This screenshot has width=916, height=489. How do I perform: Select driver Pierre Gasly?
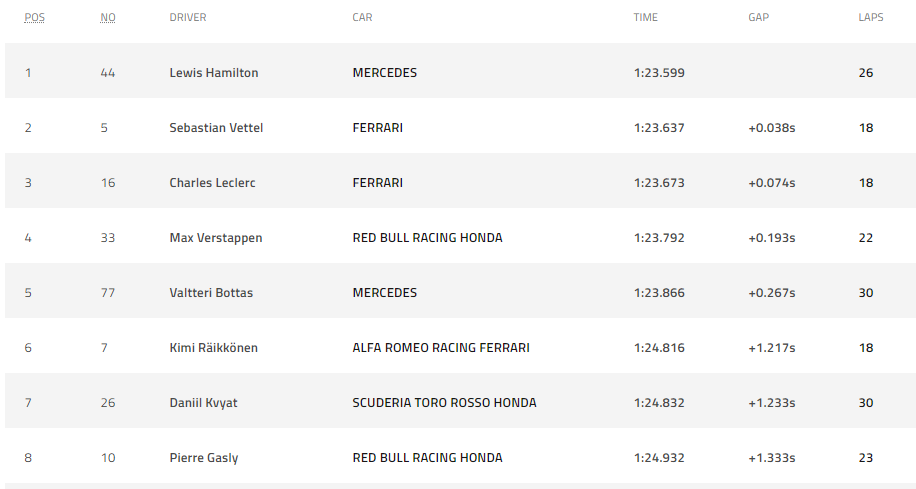[x=204, y=458]
